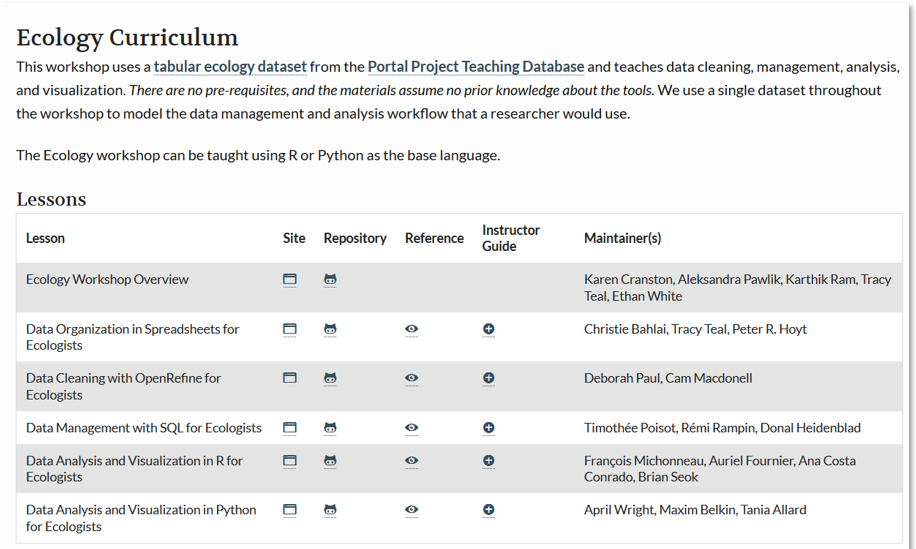View reference eye icon for Python lesson
The width and height of the screenshot is (916, 549).
pyautogui.click(x=411, y=510)
